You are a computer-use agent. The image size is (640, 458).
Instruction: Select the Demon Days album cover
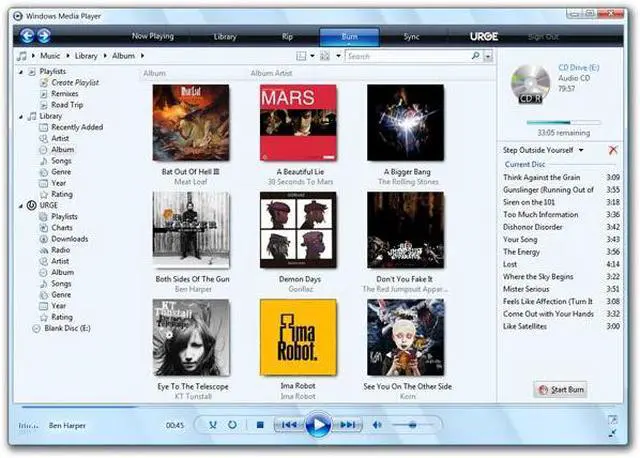[x=298, y=230]
